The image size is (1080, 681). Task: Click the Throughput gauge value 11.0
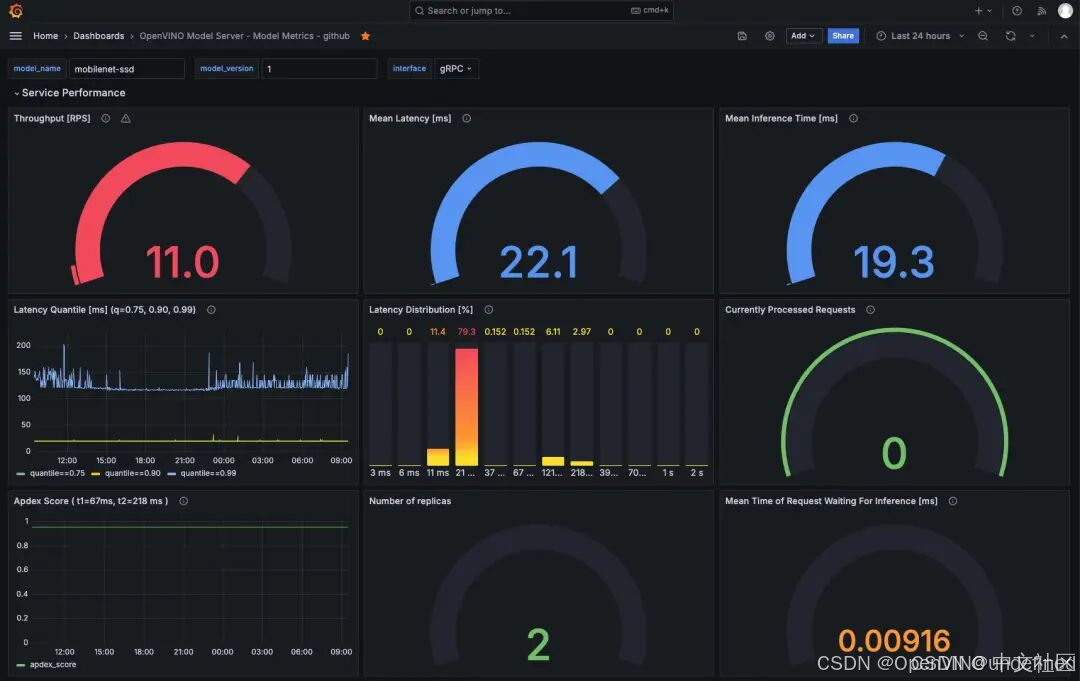[183, 262]
